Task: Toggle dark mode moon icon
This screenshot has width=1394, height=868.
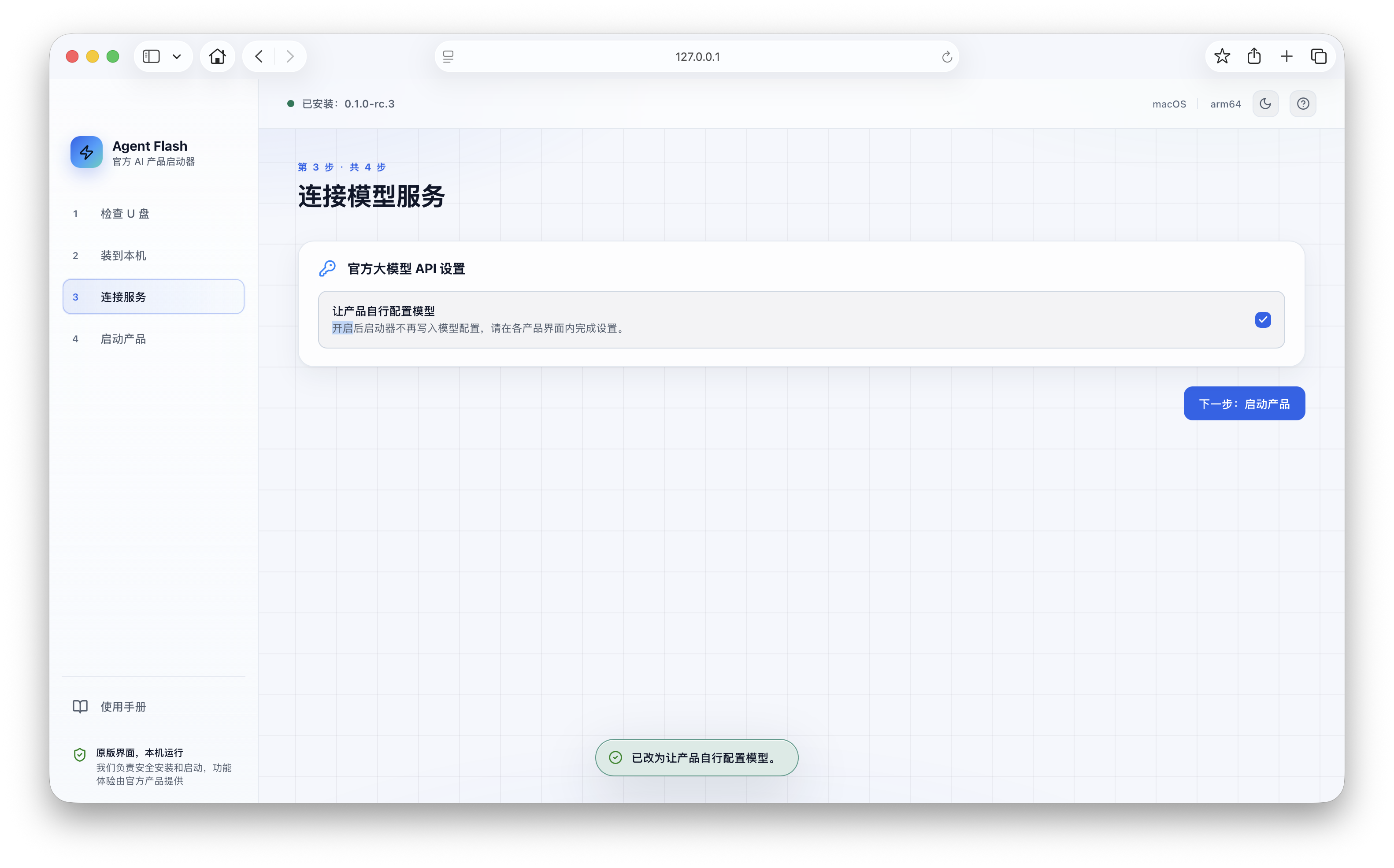Action: [1265, 104]
